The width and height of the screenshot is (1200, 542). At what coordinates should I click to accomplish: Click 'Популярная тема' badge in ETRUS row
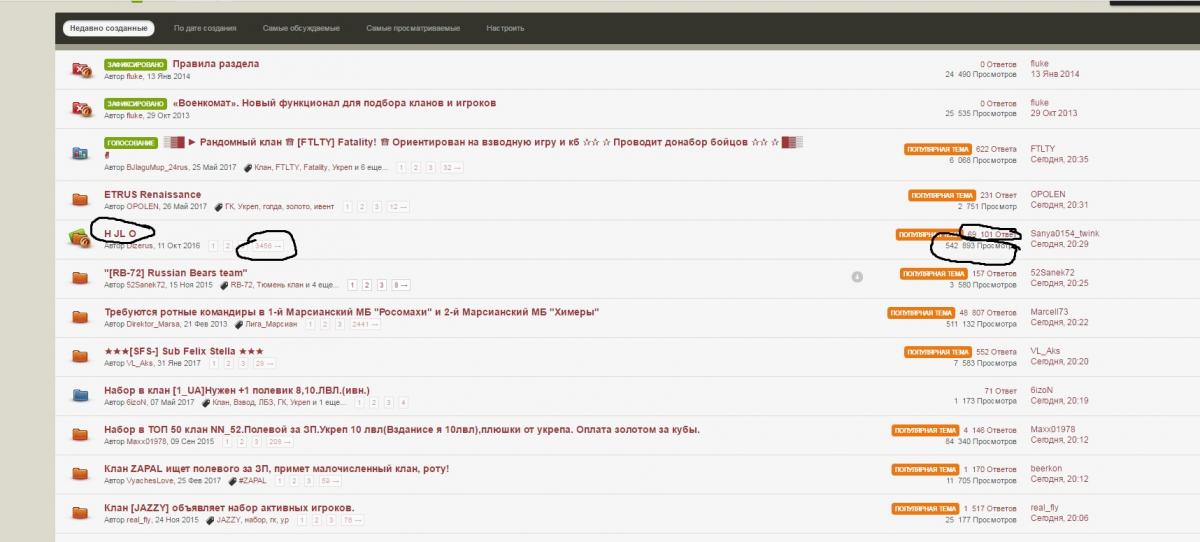(x=941, y=195)
